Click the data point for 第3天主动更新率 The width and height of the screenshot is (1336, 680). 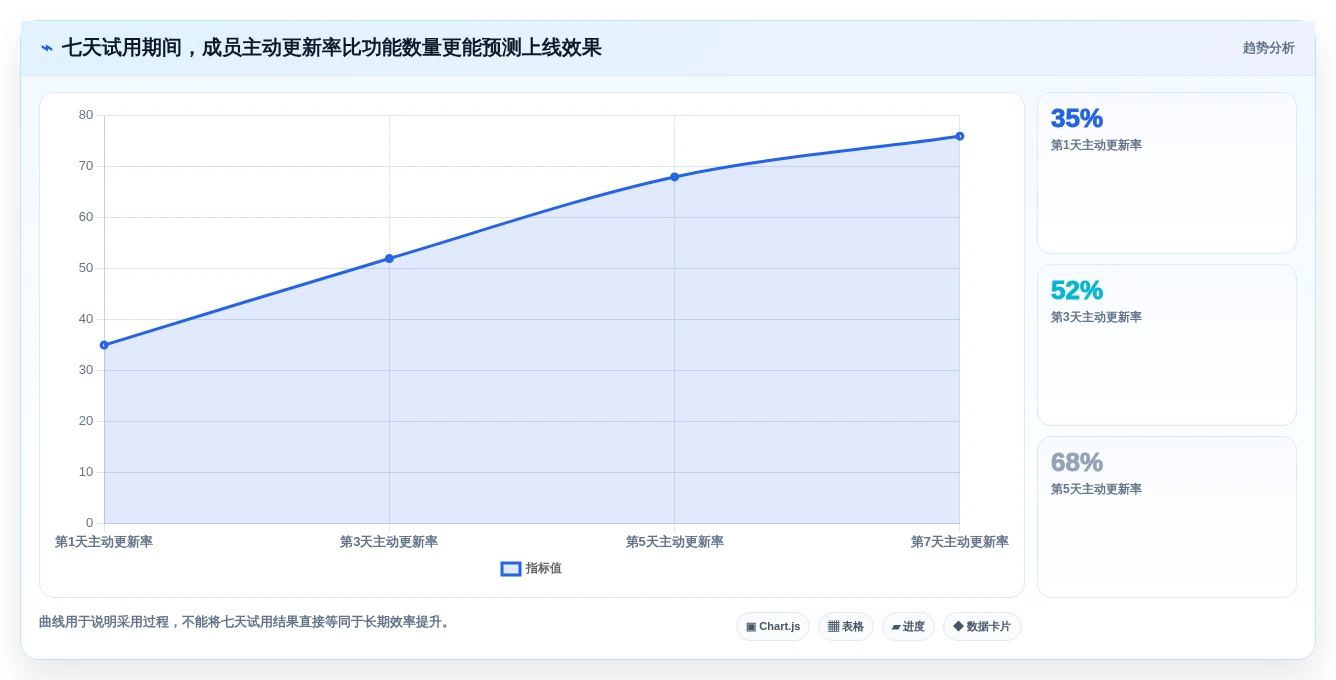(x=389, y=258)
